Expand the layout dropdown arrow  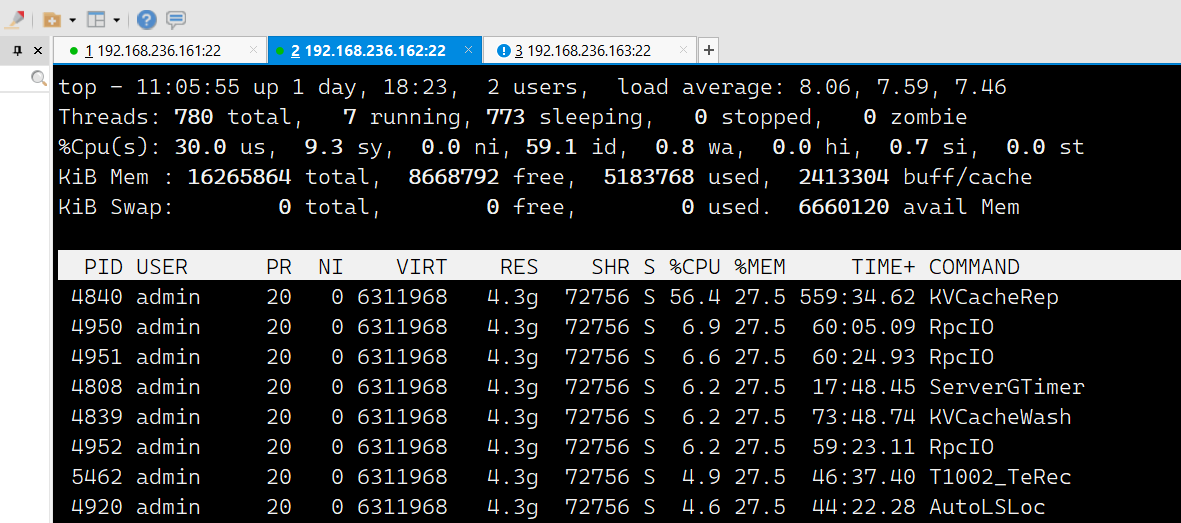click(x=117, y=20)
